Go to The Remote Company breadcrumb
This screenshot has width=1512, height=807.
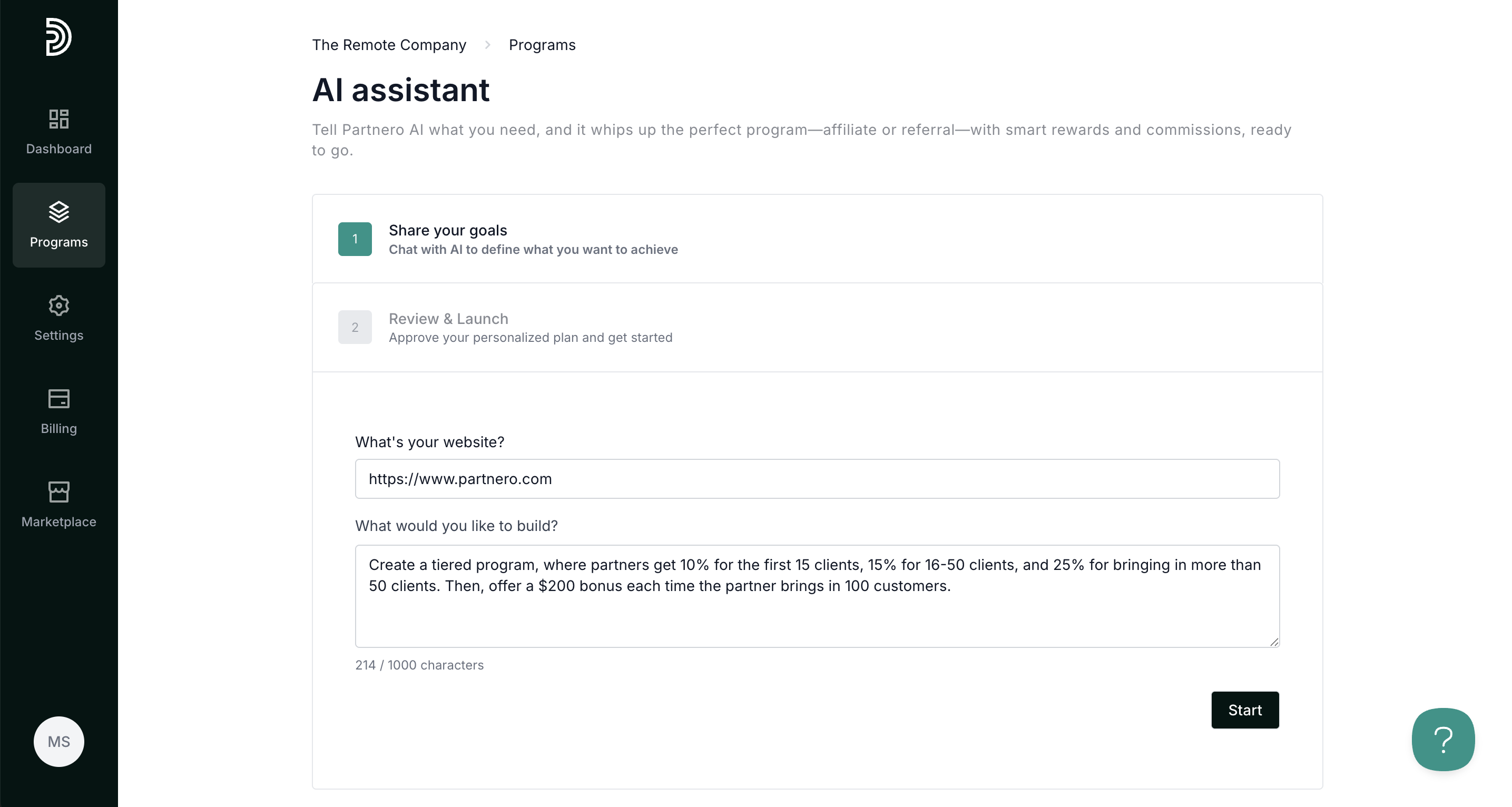coord(389,45)
